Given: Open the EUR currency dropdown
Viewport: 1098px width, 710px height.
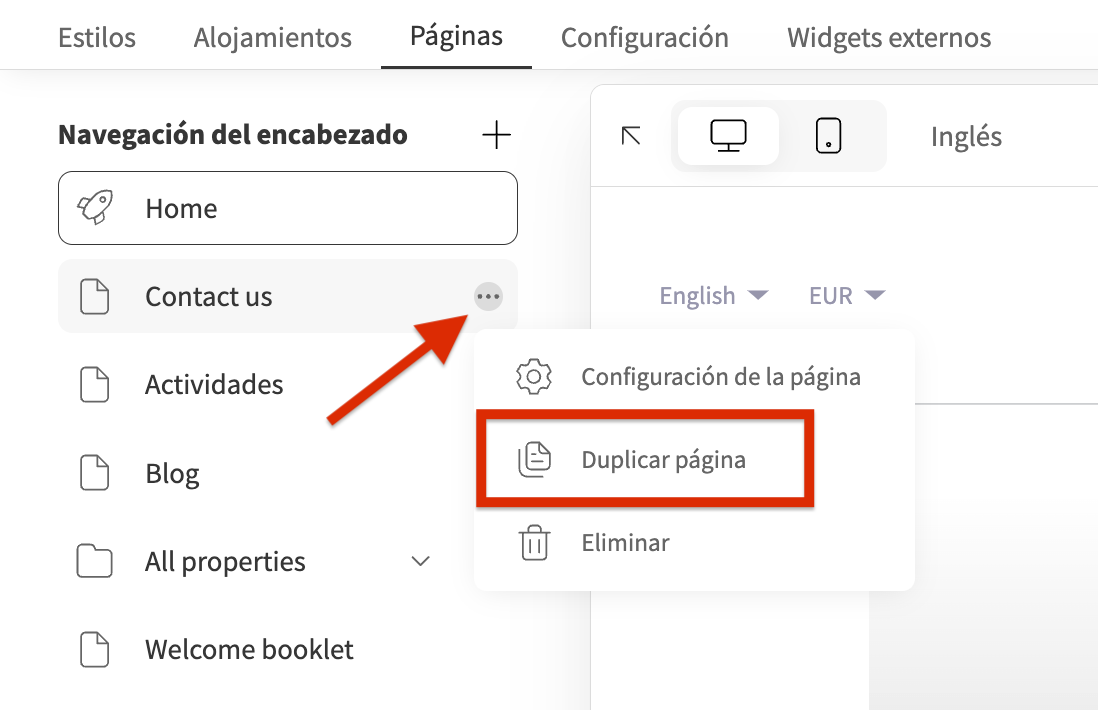Looking at the screenshot, I should (x=847, y=295).
